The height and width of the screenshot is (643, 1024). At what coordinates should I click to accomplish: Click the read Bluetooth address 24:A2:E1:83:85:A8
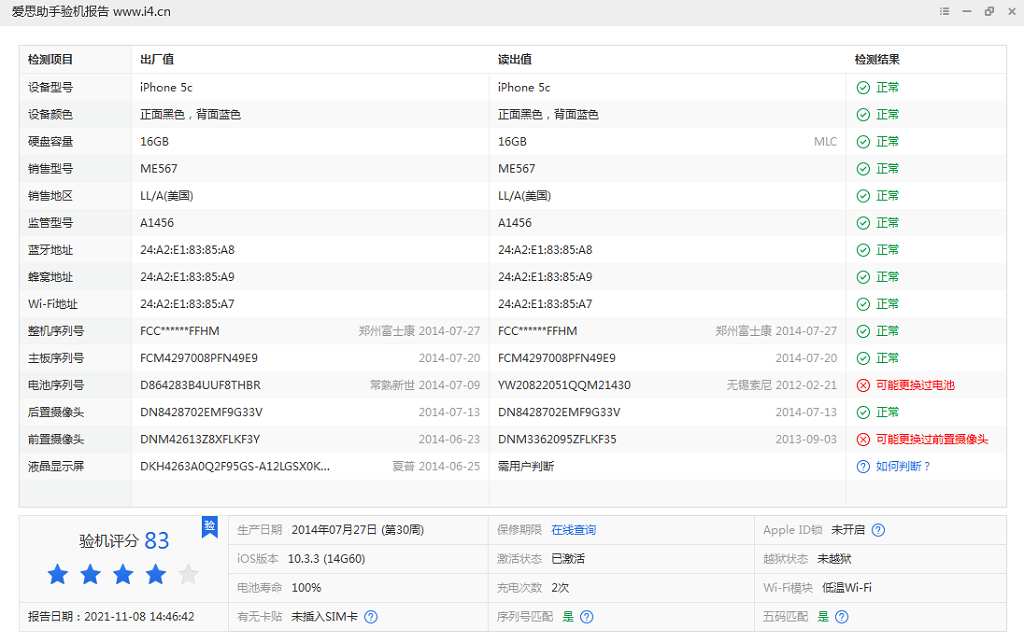tap(545, 250)
